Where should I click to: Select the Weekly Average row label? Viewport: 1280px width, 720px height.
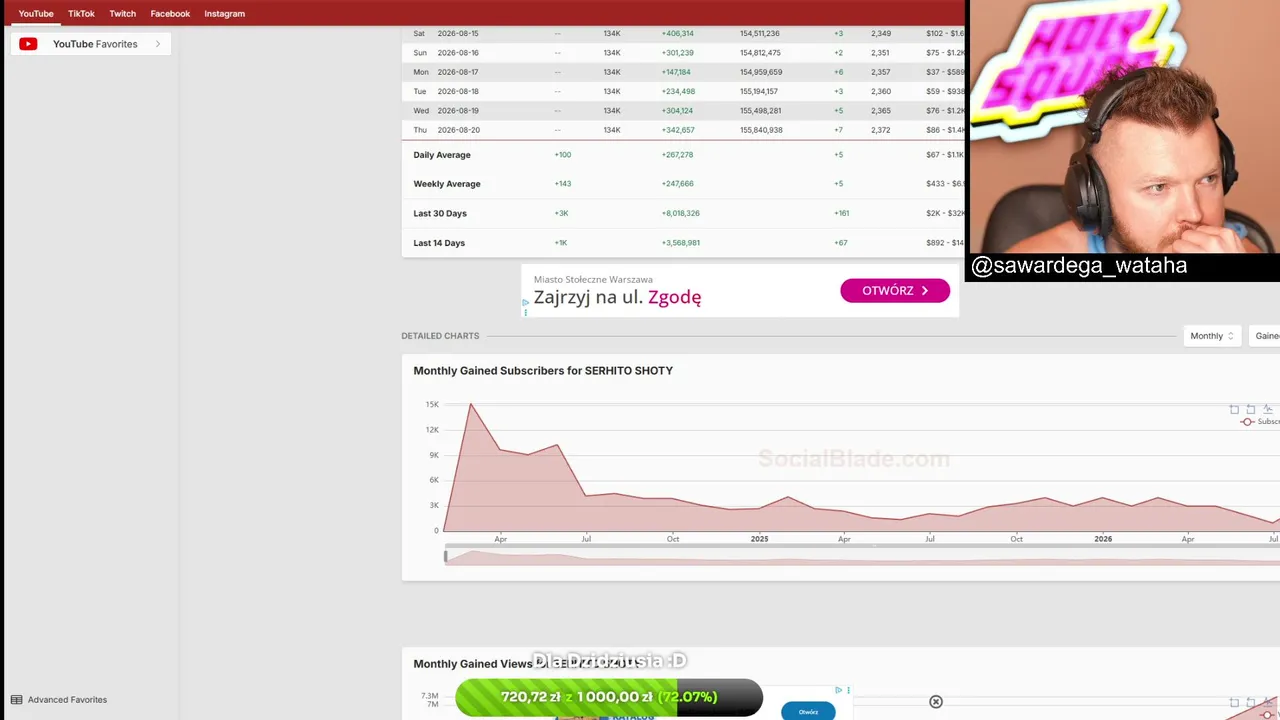tap(447, 184)
